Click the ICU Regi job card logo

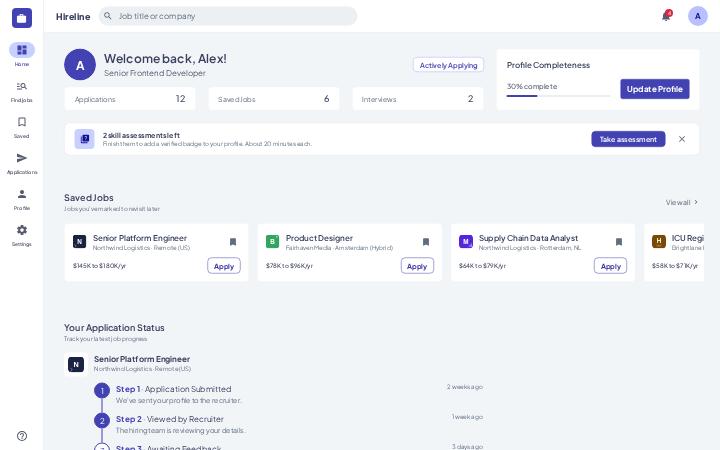[x=658, y=242]
